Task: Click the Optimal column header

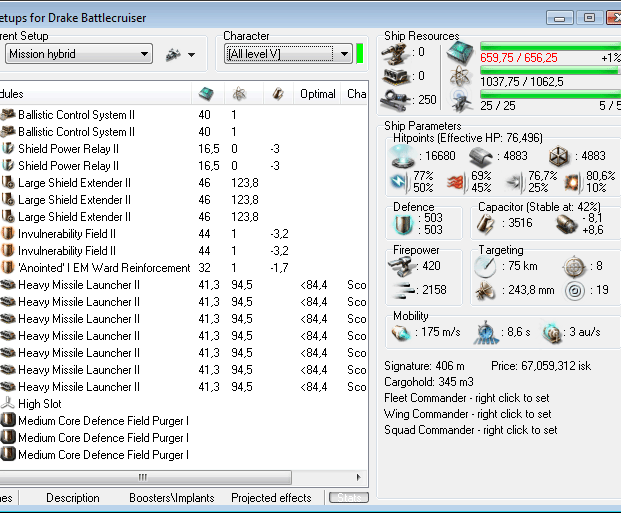Action: pyautogui.click(x=317, y=94)
